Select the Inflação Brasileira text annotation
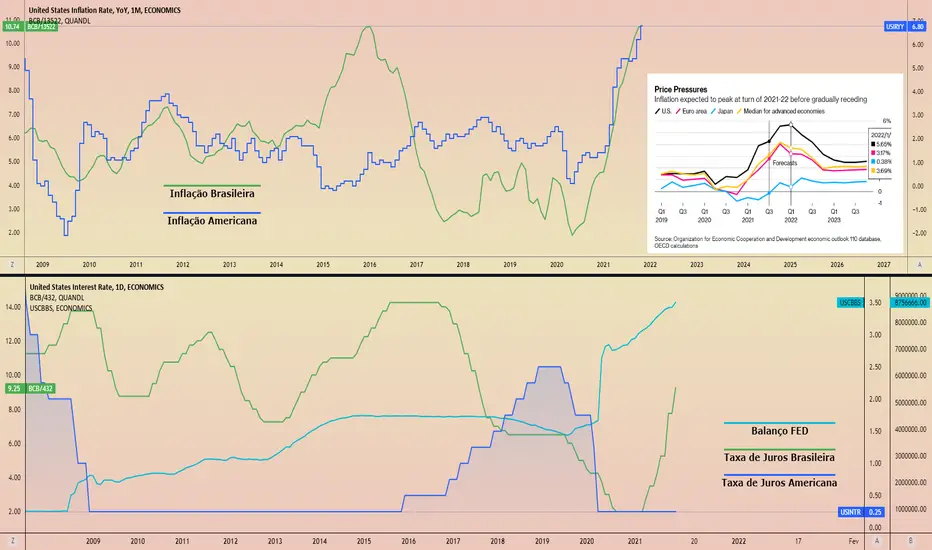932x550 pixels. [x=212, y=194]
